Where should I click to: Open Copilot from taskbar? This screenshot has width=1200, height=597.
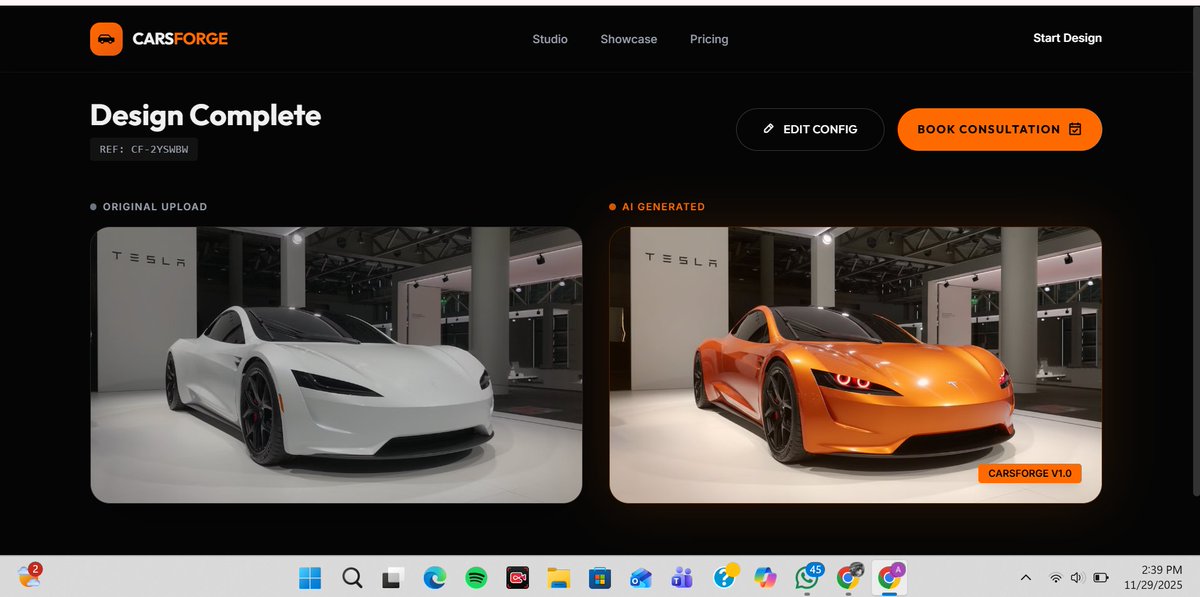(766, 577)
